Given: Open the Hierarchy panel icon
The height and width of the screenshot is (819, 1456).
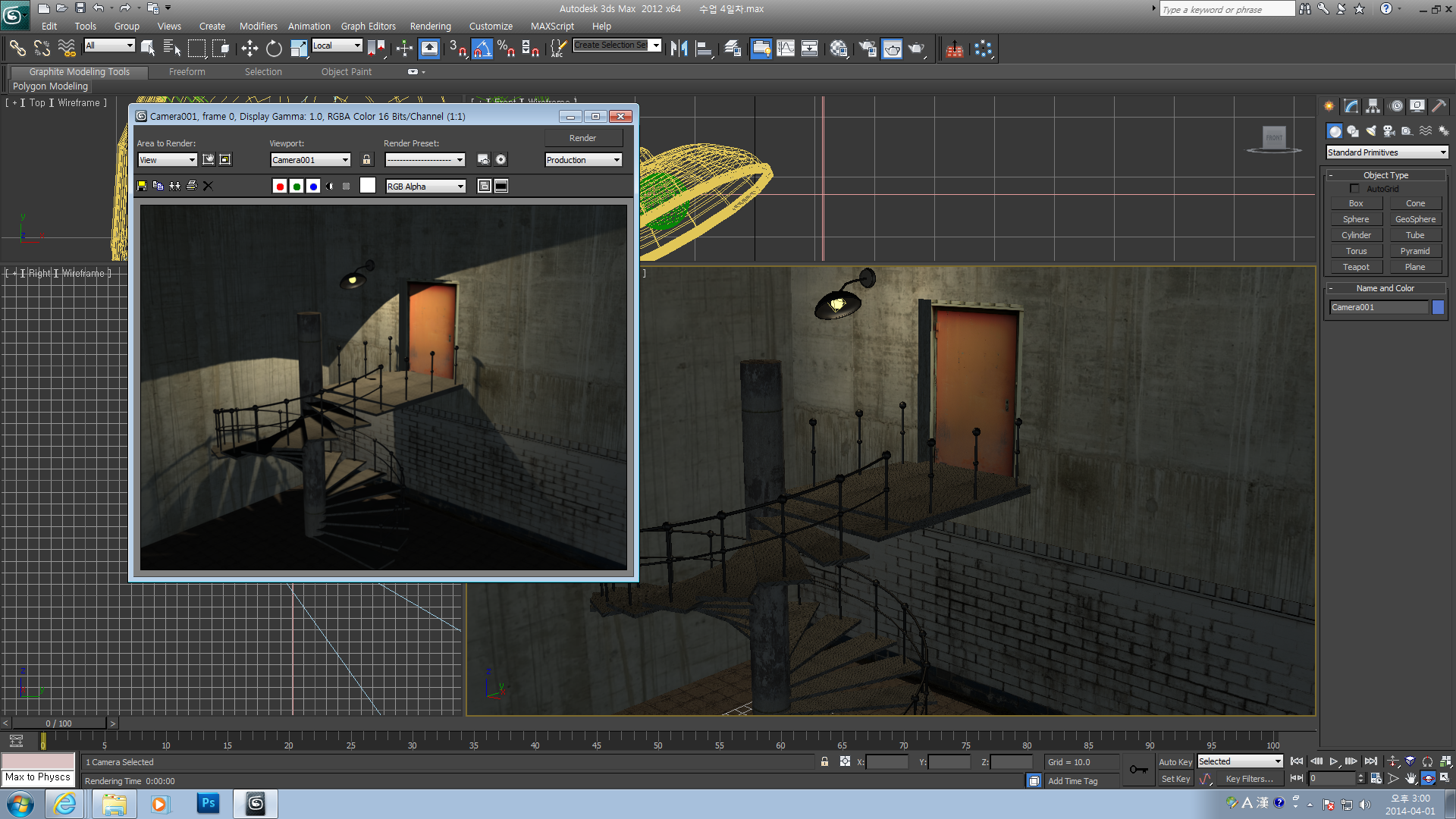Looking at the screenshot, I should [x=1373, y=106].
